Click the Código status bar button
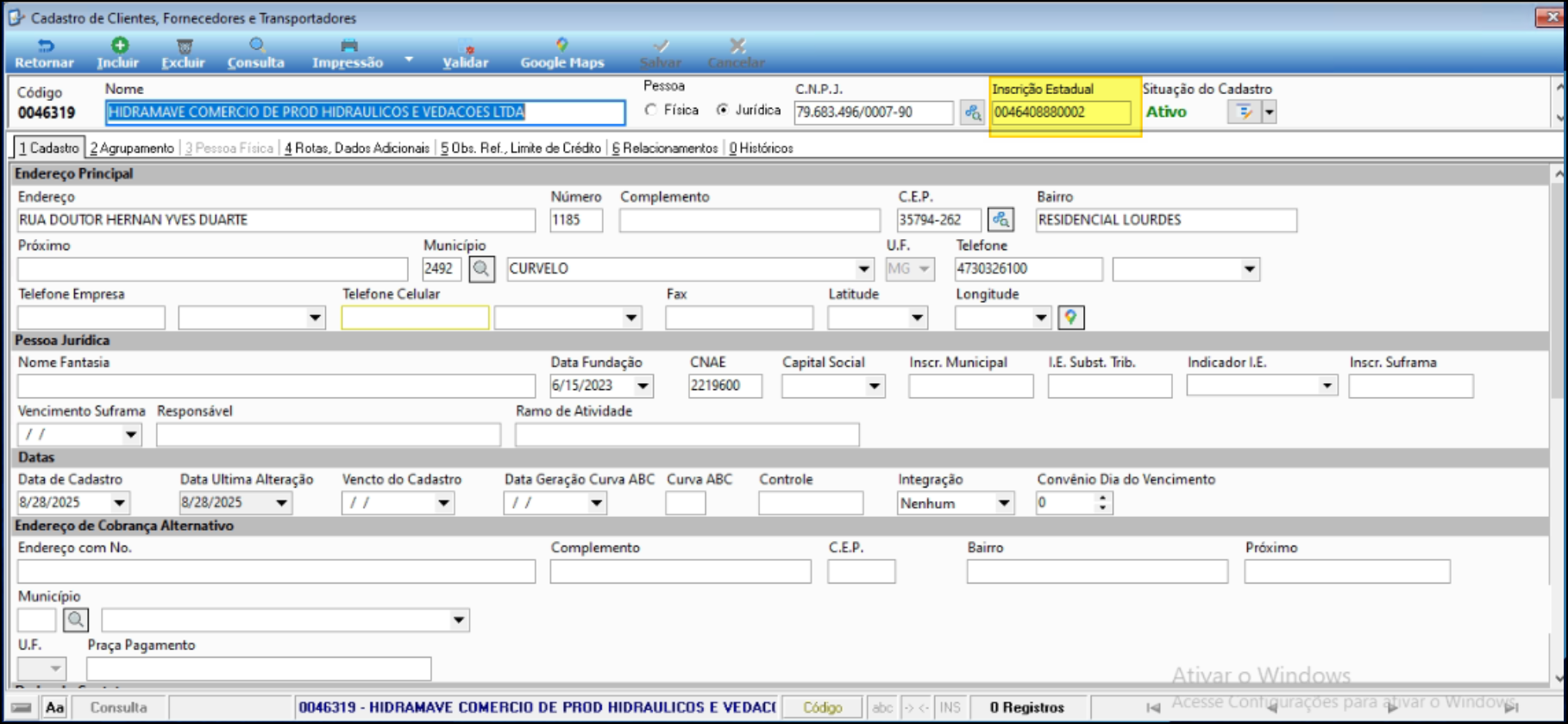The image size is (1568, 724). [822, 708]
